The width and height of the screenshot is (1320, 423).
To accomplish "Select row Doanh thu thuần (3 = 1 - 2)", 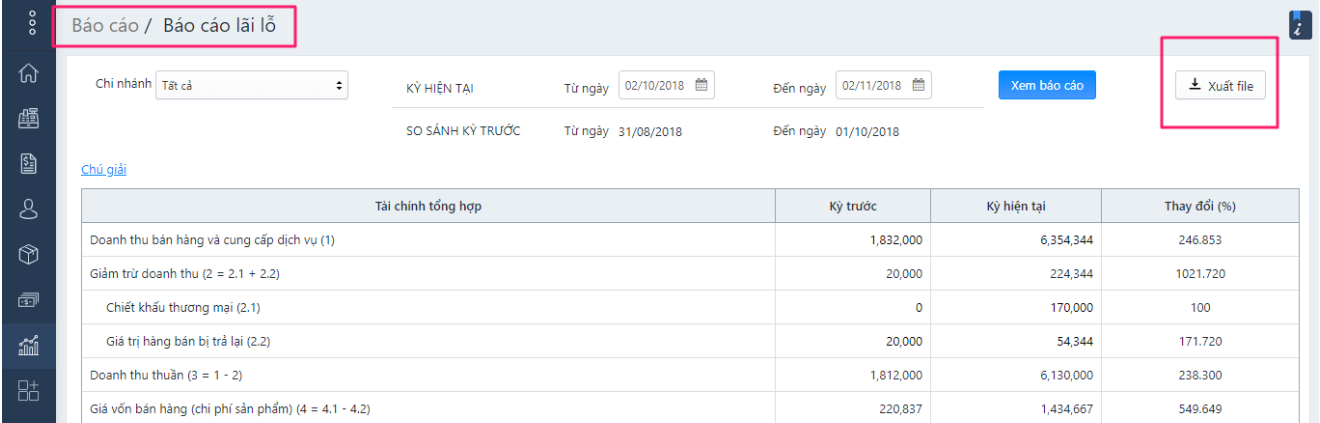I will 690,375.
